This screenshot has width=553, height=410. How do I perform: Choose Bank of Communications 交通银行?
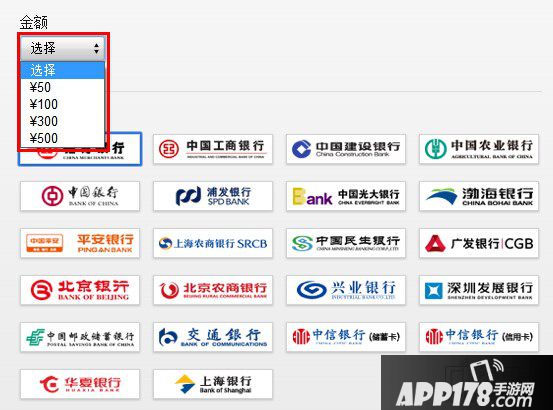tap(213, 337)
